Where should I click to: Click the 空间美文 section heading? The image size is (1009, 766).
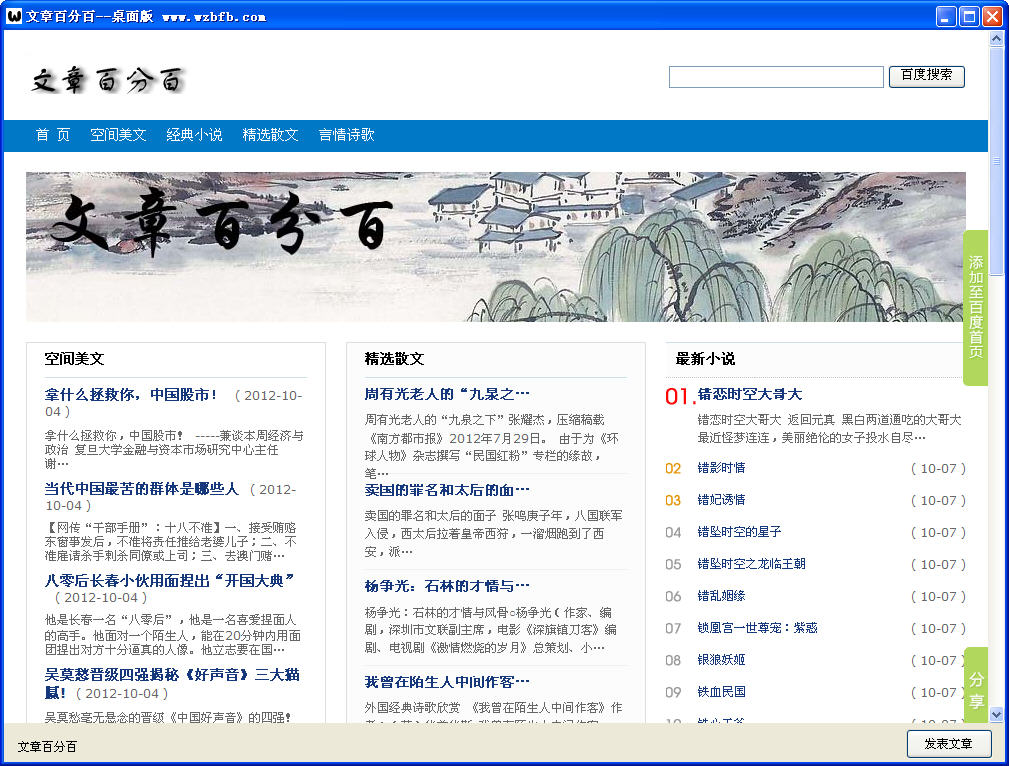tap(74, 359)
